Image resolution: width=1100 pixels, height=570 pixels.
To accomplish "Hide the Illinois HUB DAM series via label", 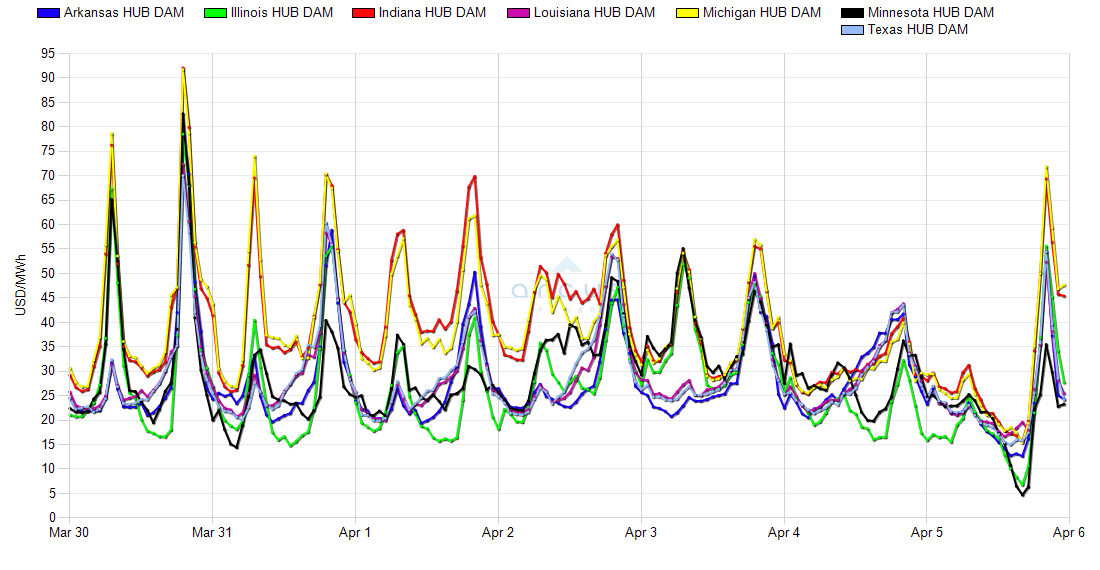I will tap(281, 13).
